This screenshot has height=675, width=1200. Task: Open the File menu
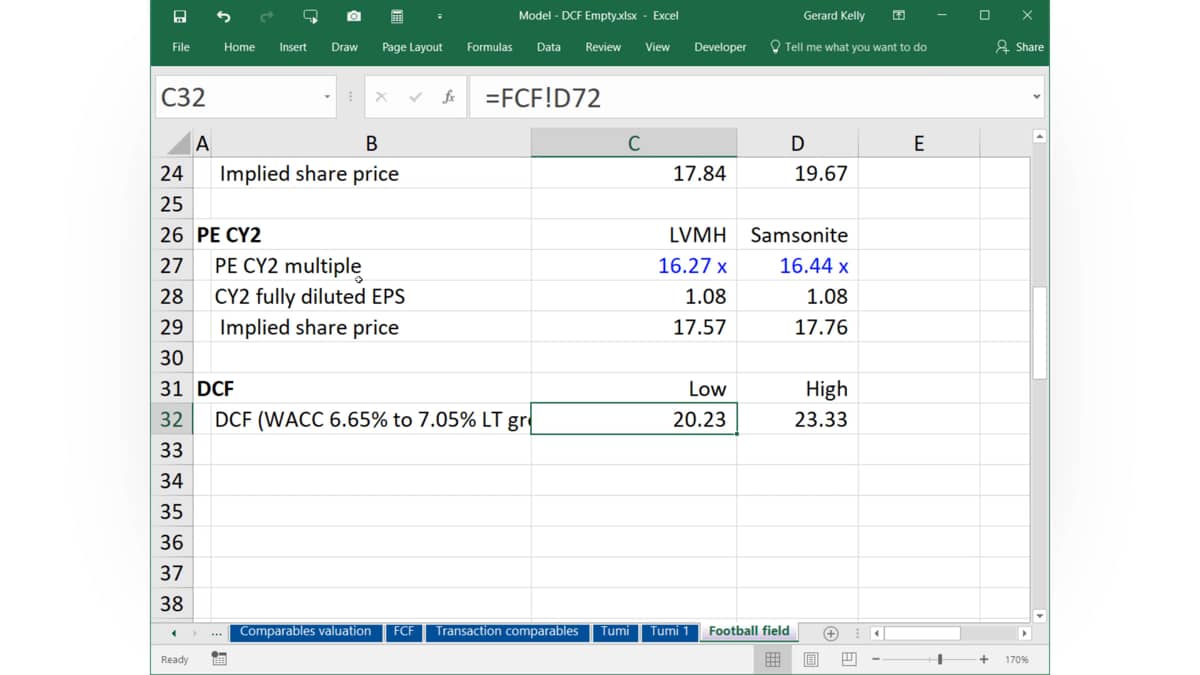181,47
